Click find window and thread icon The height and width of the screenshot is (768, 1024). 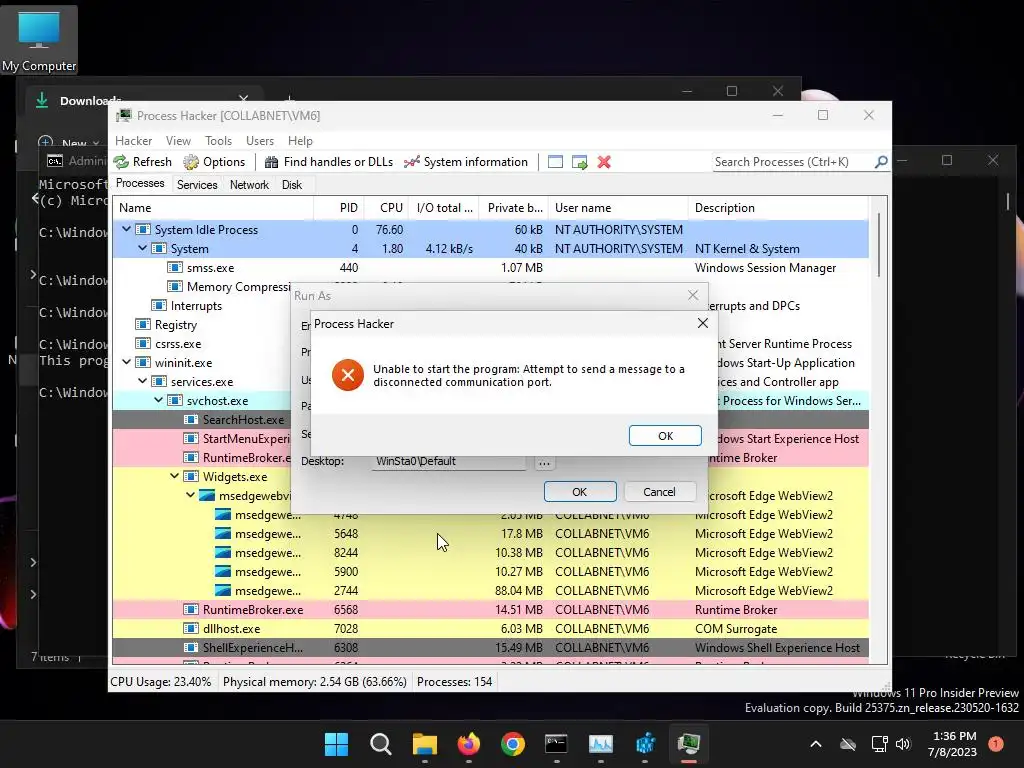pyautogui.click(x=579, y=162)
